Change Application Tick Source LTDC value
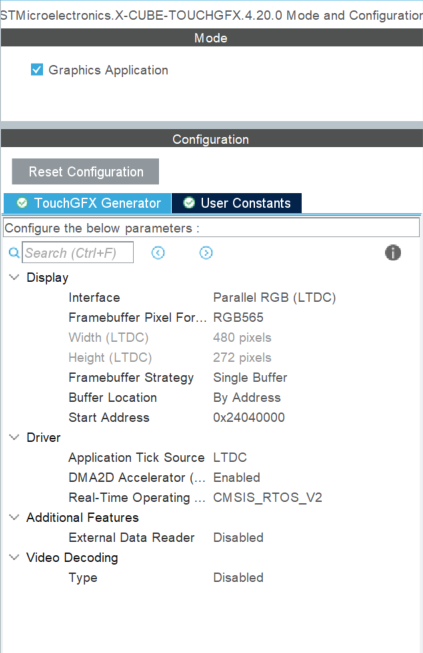Image resolution: width=423 pixels, height=653 pixels. coord(230,457)
